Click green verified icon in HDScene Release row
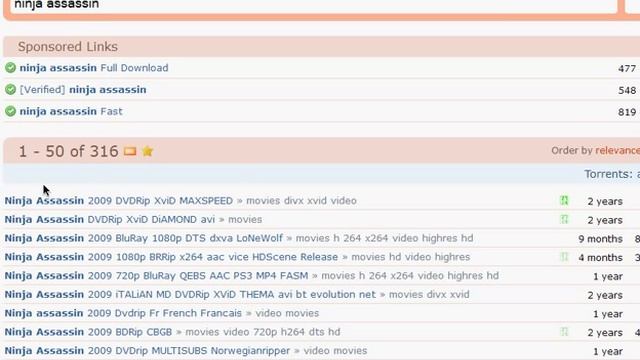 point(564,257)
